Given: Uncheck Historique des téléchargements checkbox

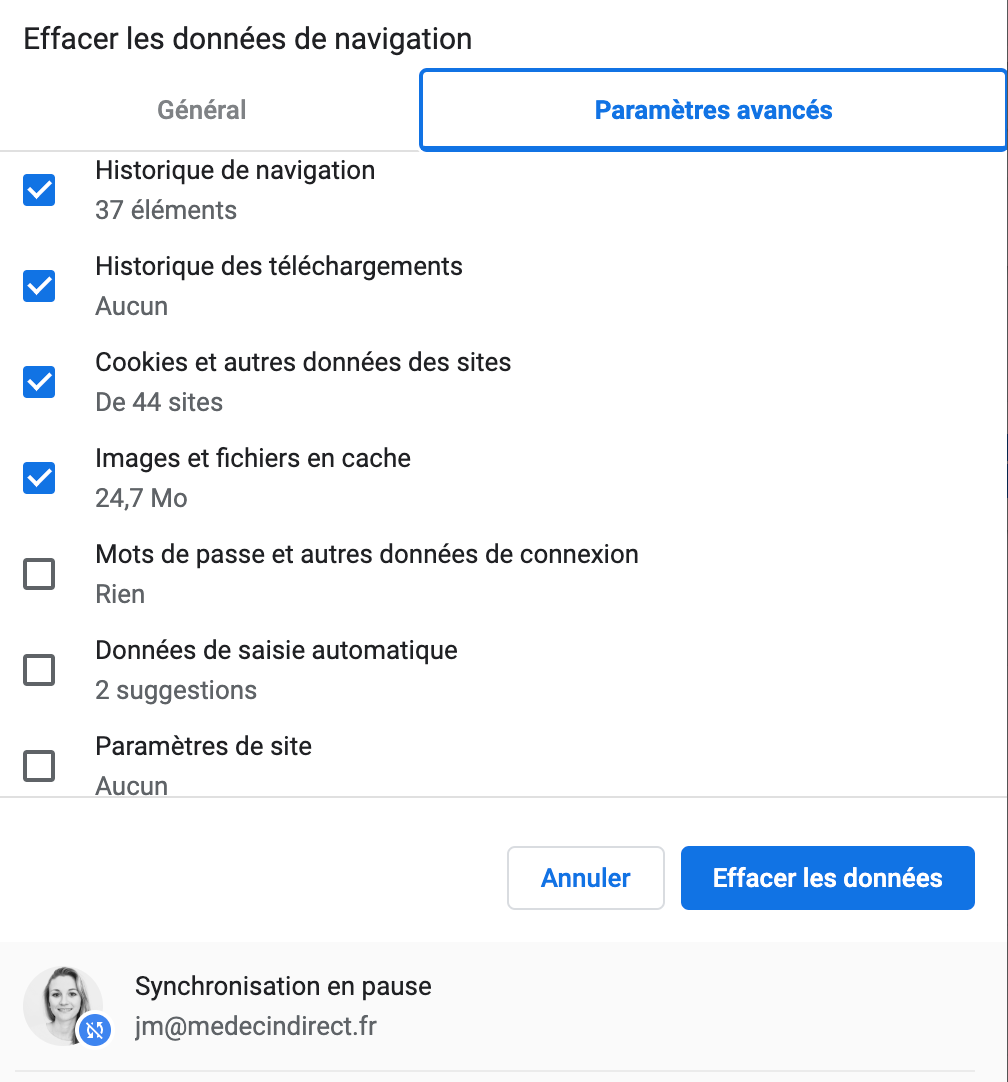Looking at the screenshot, I should (39, 286).
